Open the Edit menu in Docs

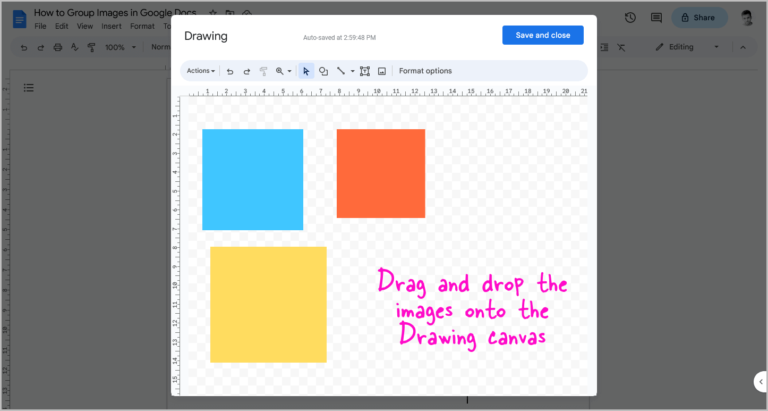[61, 26]
